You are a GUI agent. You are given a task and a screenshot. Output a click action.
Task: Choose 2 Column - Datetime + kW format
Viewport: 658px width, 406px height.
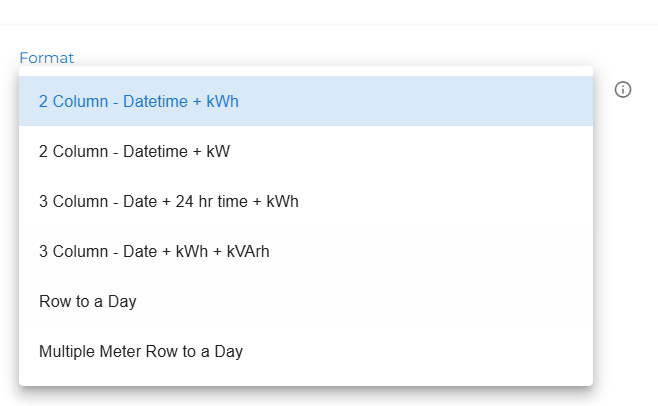tap(306, 151)
